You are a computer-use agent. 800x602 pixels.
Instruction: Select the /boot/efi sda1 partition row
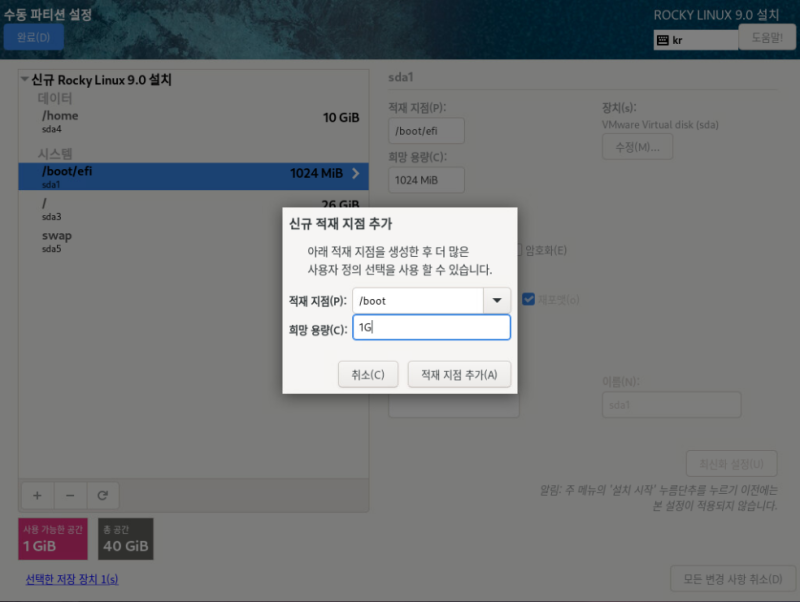coord(193,177)
